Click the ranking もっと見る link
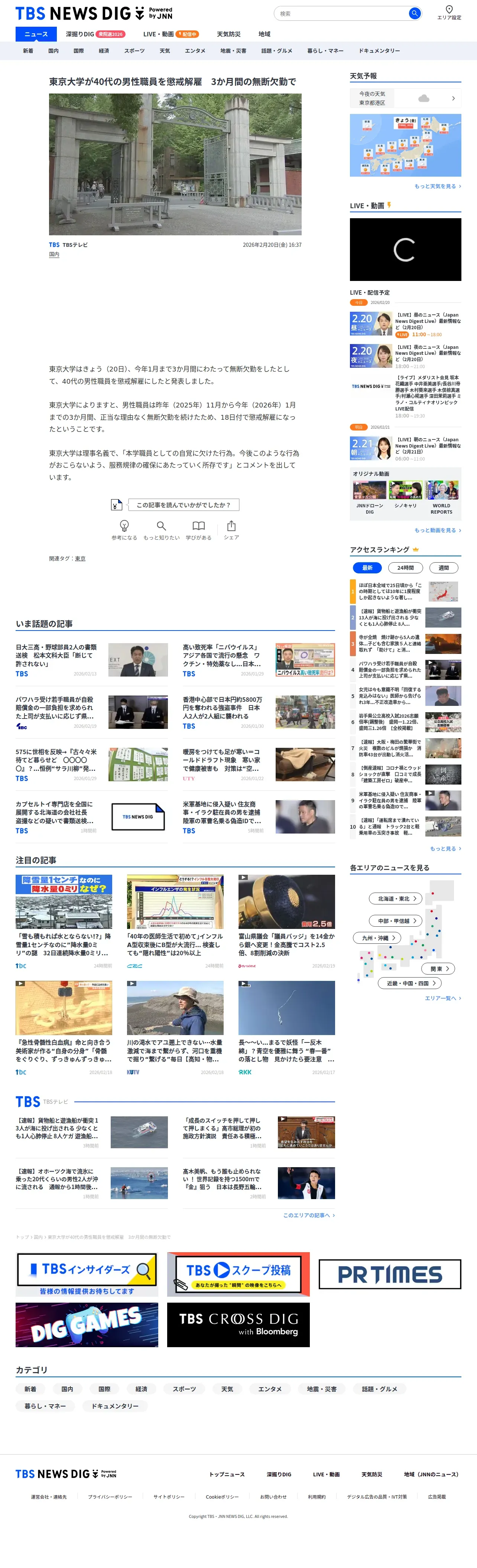Viewport: 477px width, 1568px height. click(445, 848)
